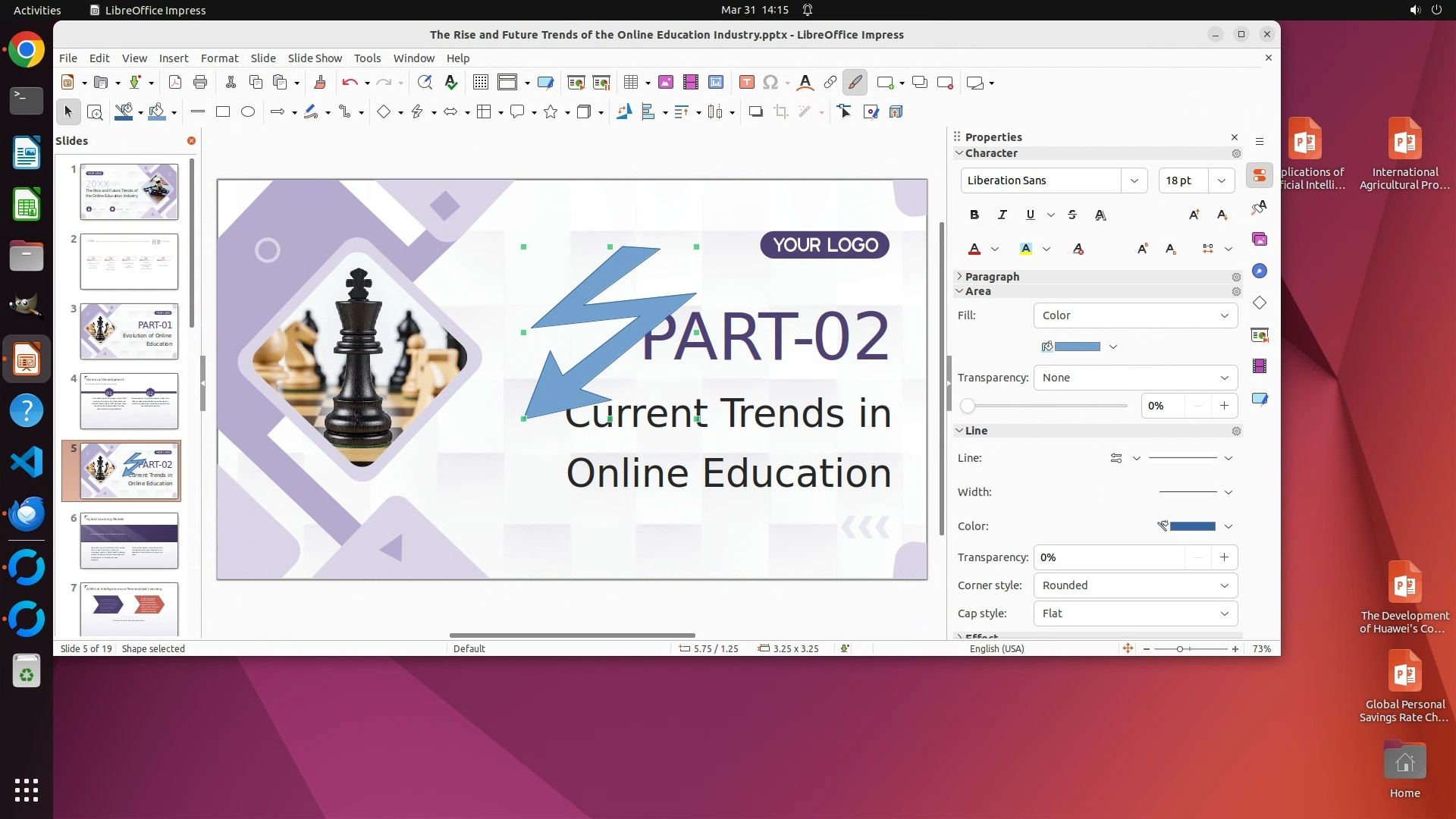Open the Crop Image tool
The image size is (1456, 819).
(781, 112)
